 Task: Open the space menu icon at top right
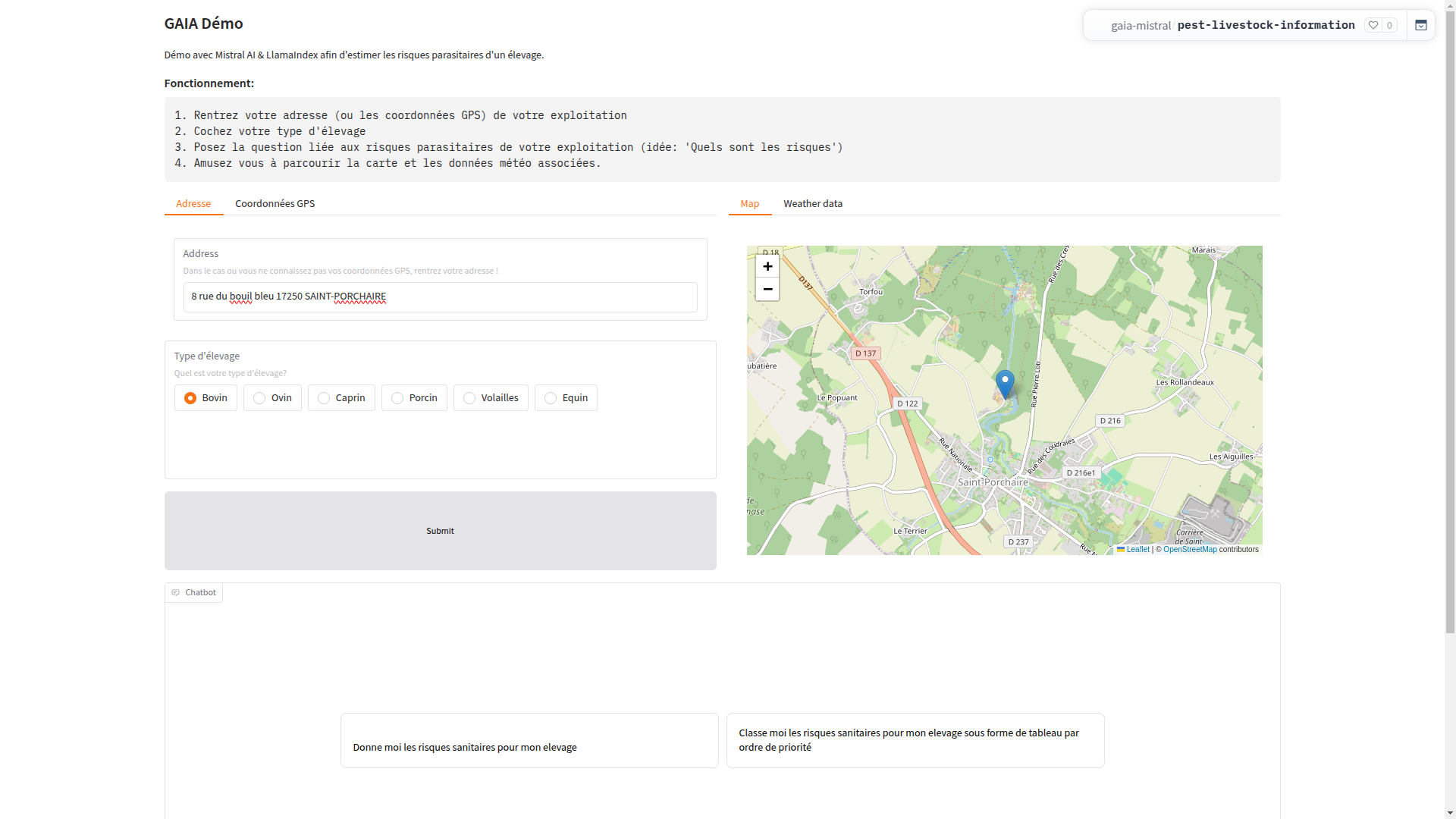[x=1421, y=25]
